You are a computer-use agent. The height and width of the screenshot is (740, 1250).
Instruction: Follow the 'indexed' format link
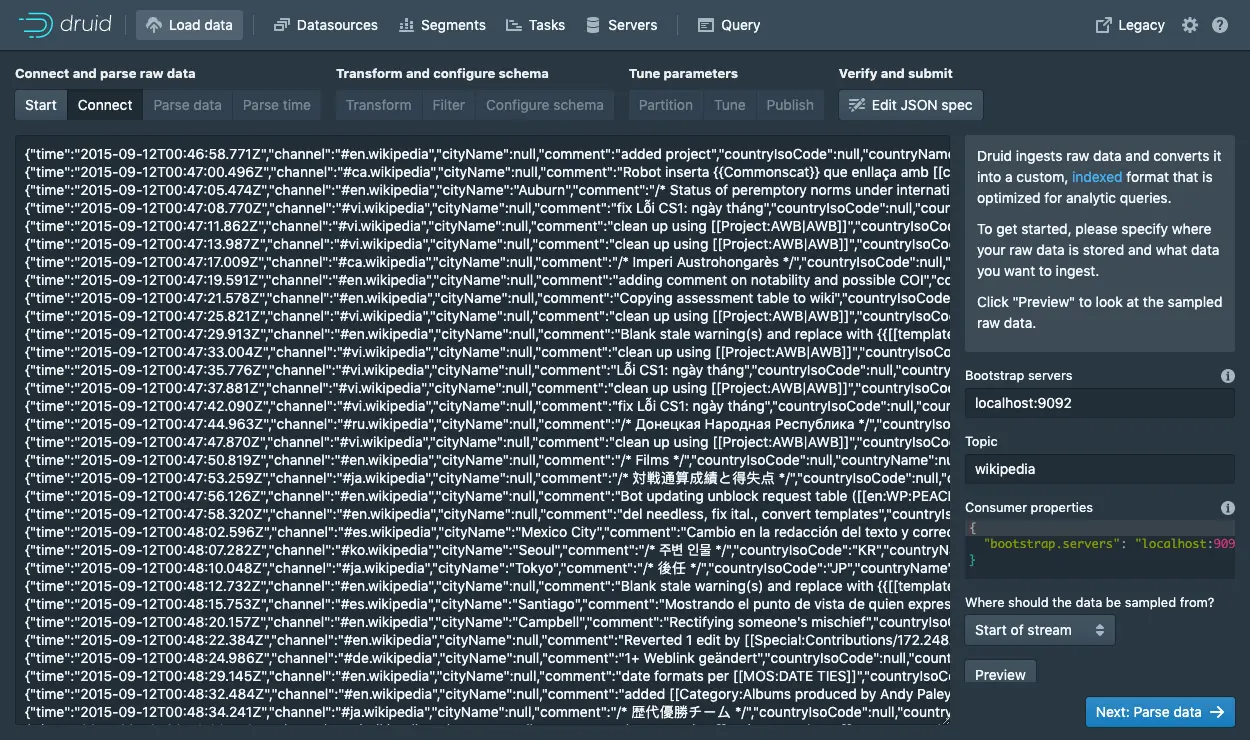[x=1097, y=177]
